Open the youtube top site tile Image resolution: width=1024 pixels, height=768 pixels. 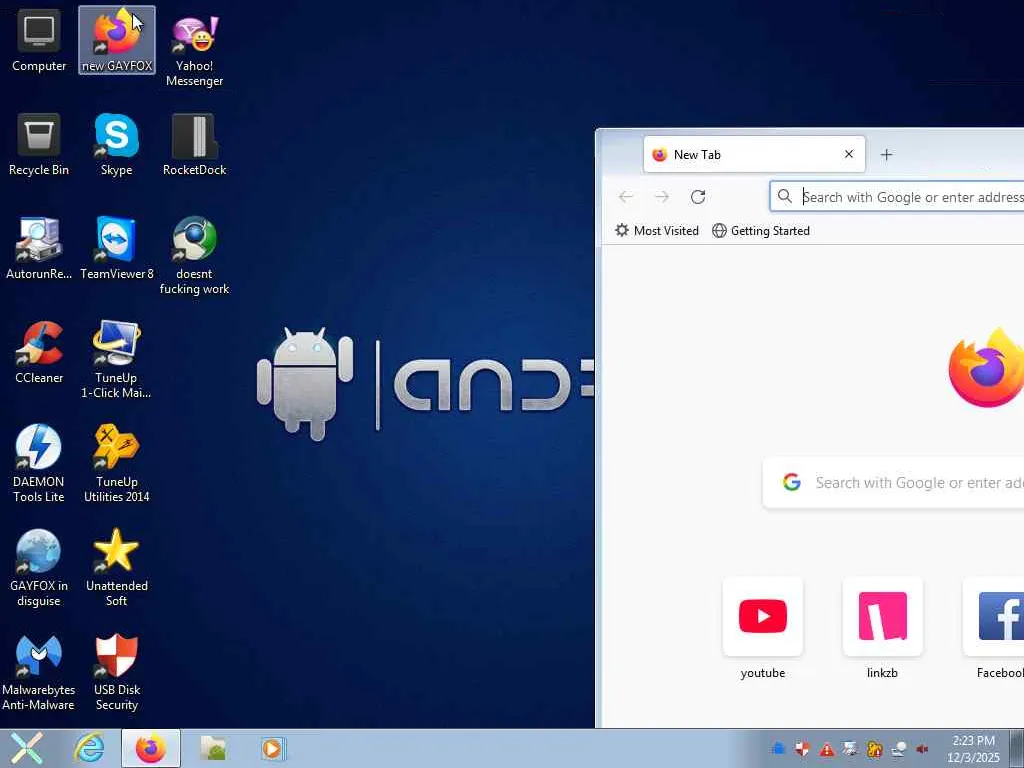763,628
